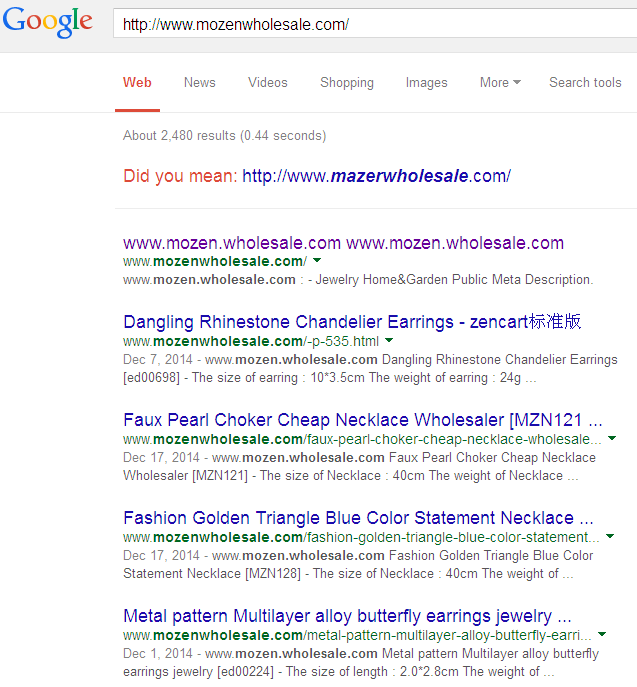Screen dimensions: 637x687
Task: Expand arrow beside faux-pearl-choker URL
Action: click(x=612, y=438)
